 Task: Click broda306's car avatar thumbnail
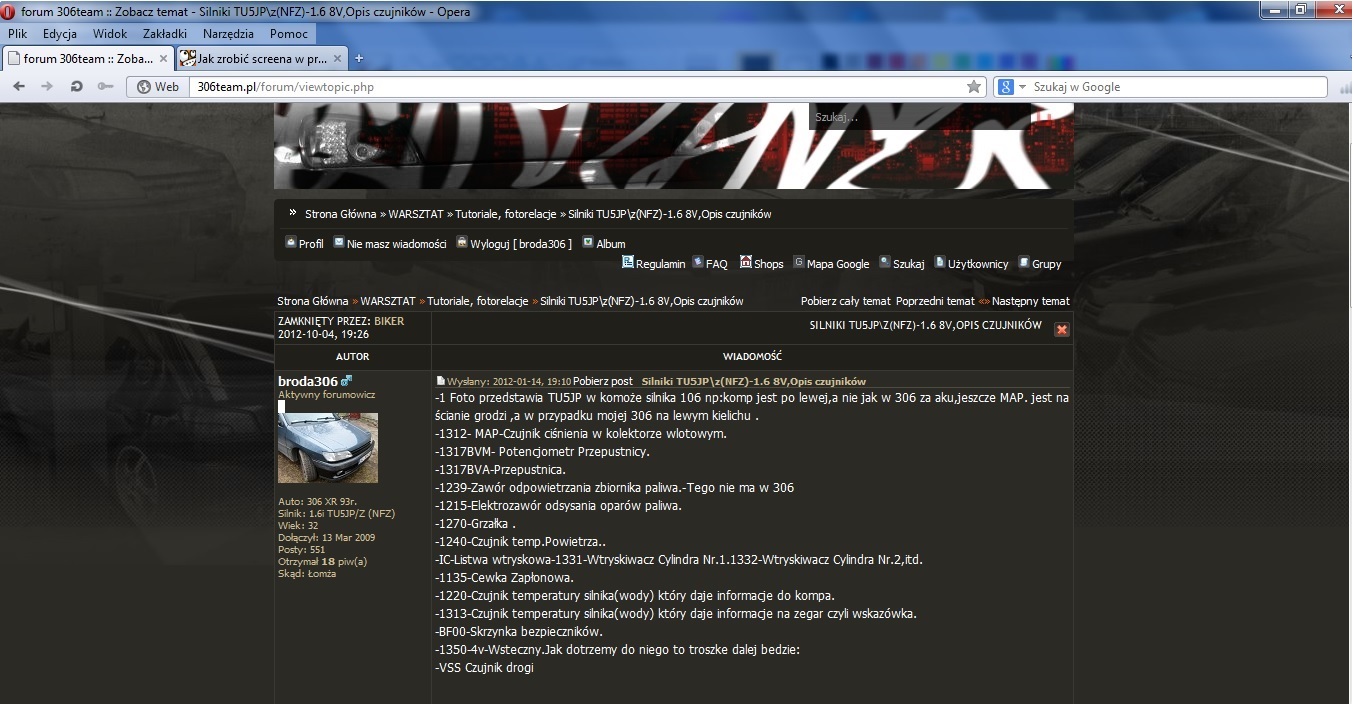(328, 447)
